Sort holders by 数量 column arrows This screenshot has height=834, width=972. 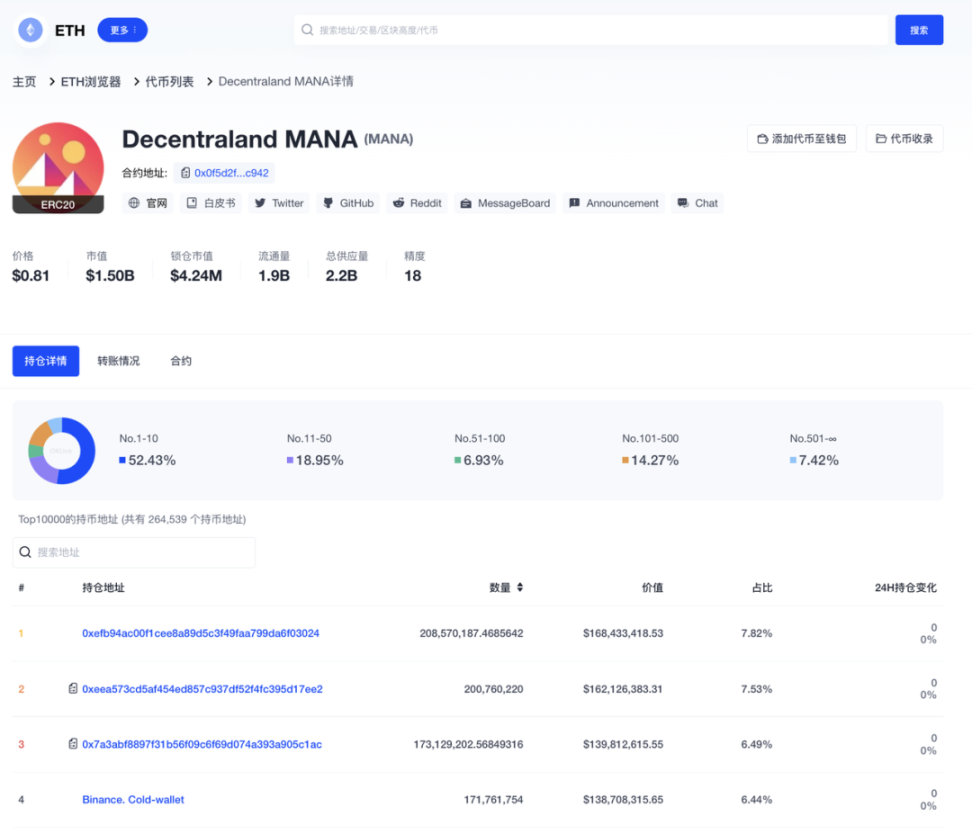coord(520,588)
